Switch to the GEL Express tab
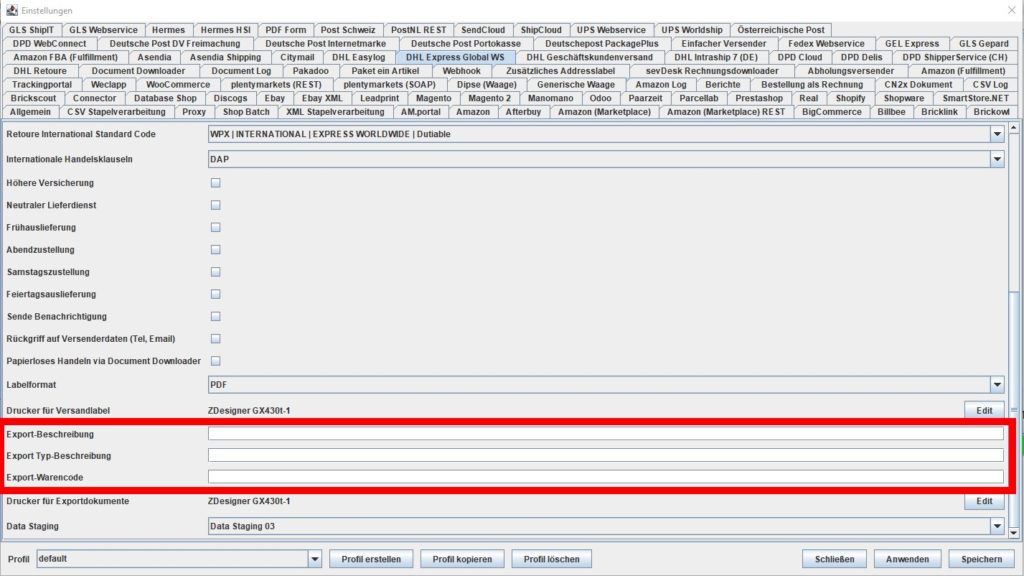Image resolution: width=1024 pixels, height=576 pixels. tap(912, 43)
